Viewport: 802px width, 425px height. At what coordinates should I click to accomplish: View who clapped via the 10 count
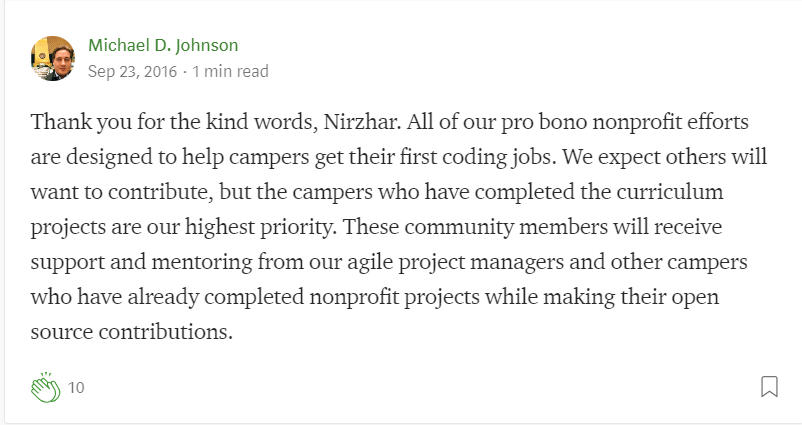pos(76,388)
